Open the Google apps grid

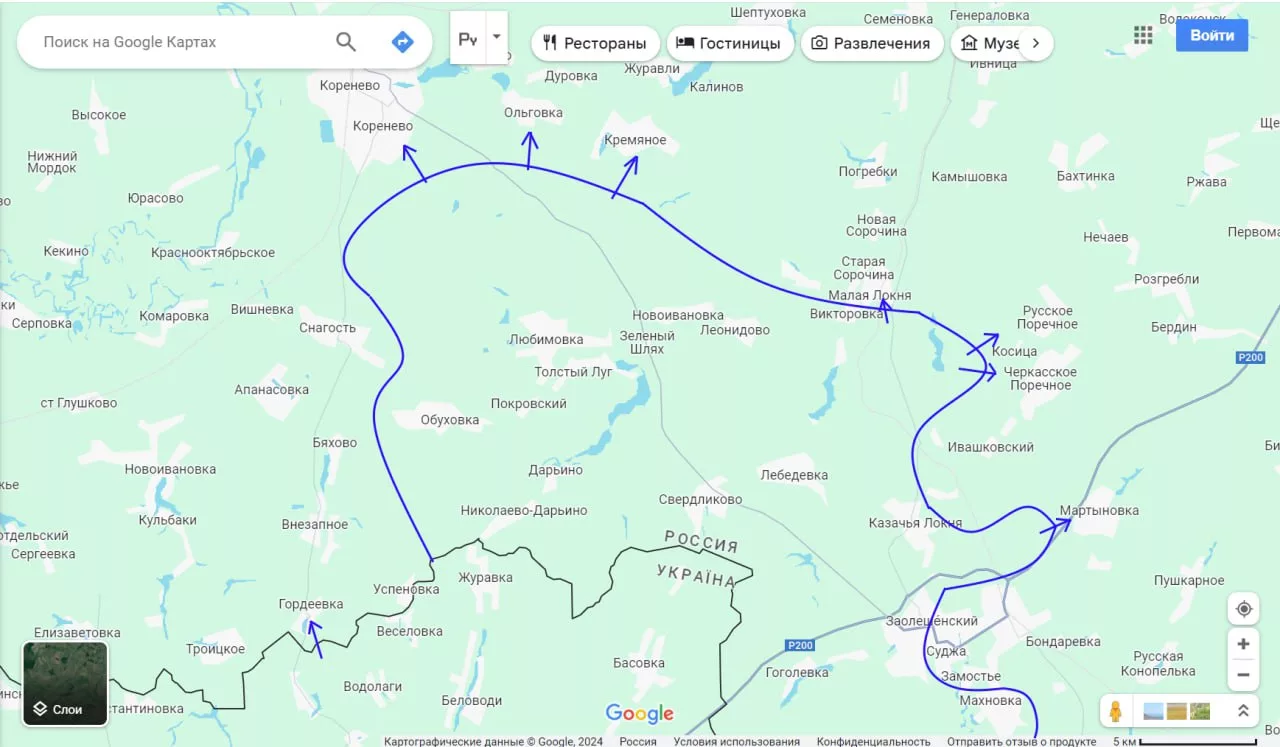pyautogui.click(x=1143, y=35)
